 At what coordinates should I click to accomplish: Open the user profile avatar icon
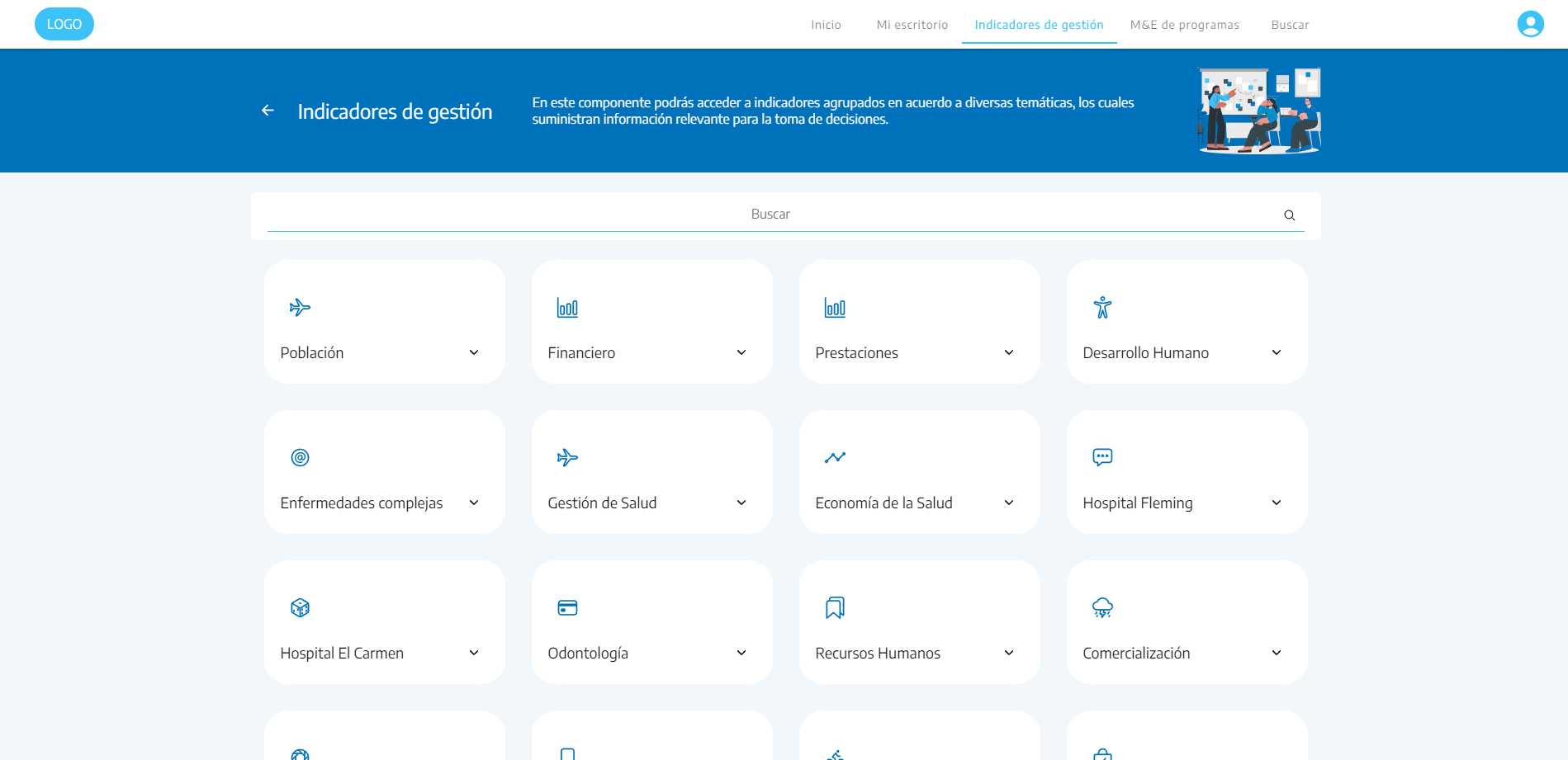[x=1530, y=24]
